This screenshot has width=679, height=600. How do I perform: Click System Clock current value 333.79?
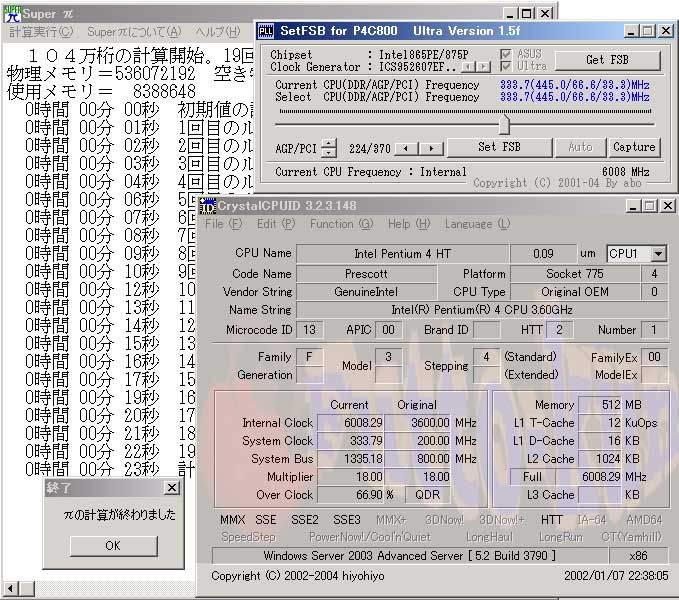(351, 441)
